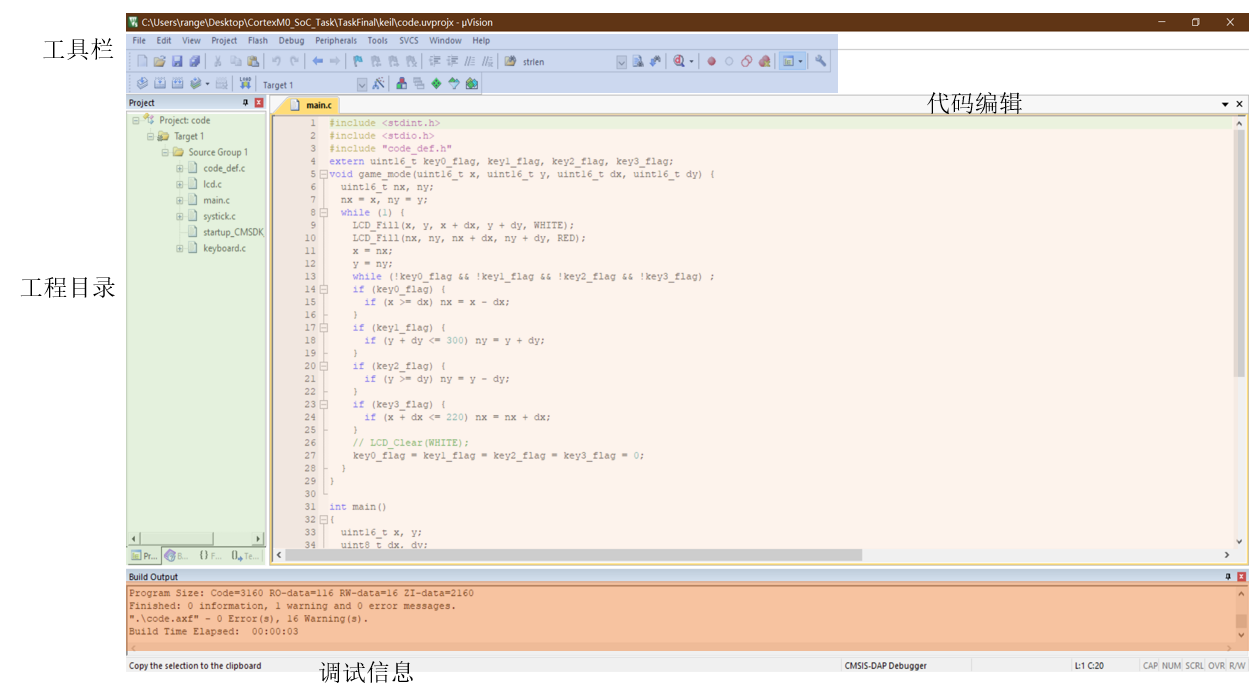Collapse the Source Group 1 folder
Viewport: 1255px width, 688px height.
click(x=165, y=152)
